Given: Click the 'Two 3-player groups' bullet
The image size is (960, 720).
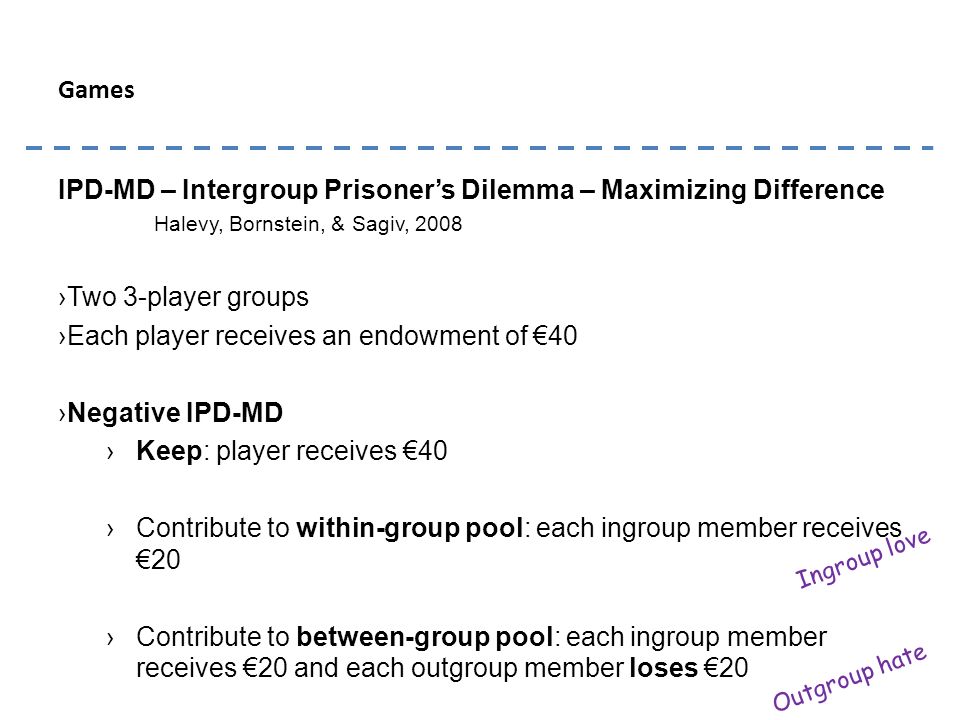Looking at the screenshot, I should click(184, 297).
